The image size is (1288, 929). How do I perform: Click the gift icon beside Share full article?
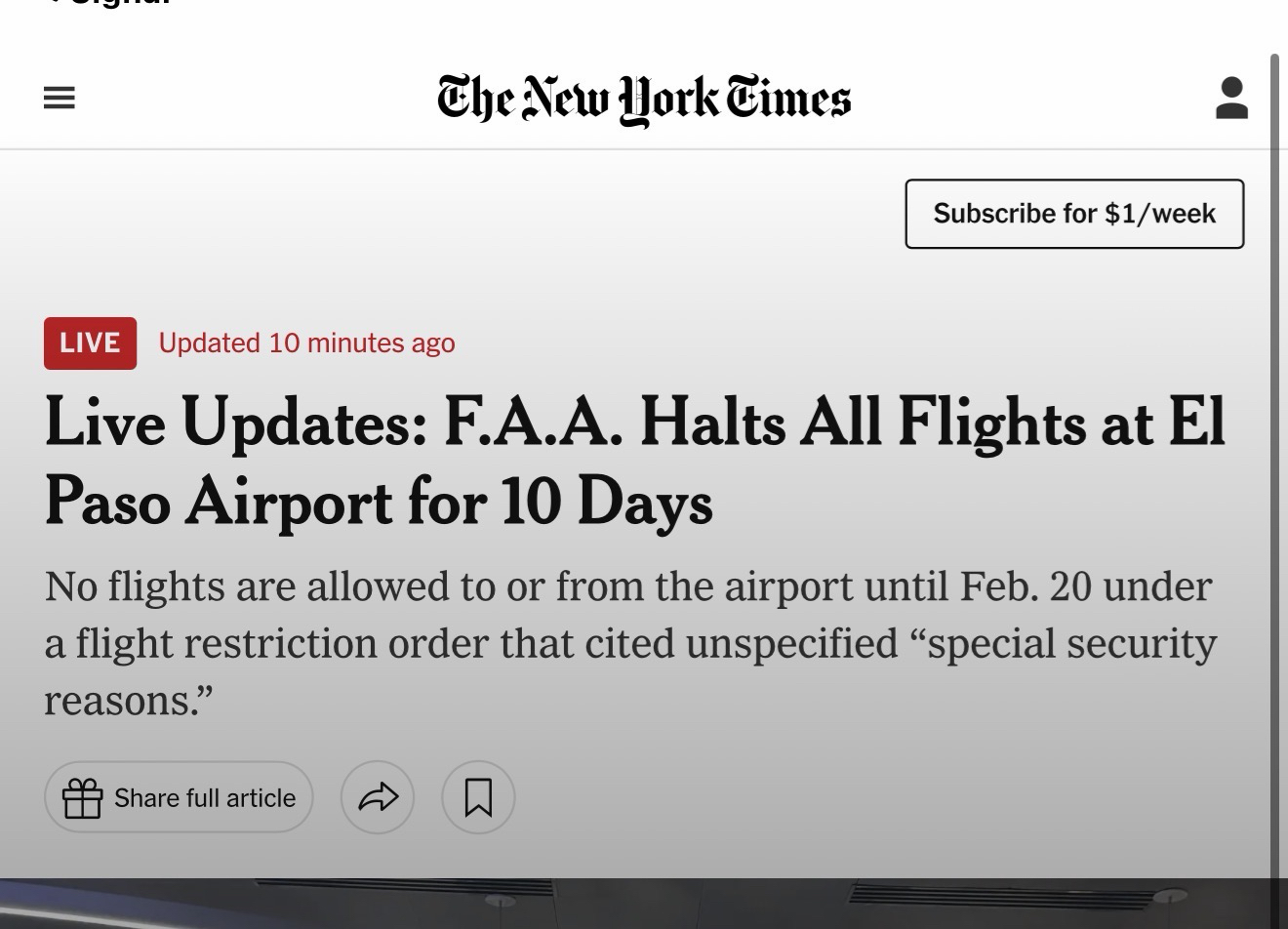tap(83, 797)
